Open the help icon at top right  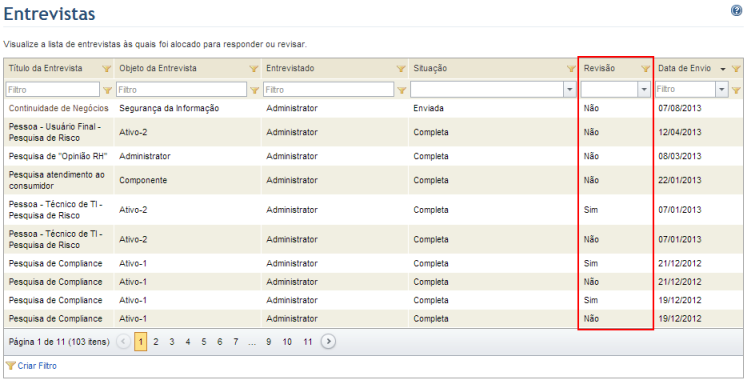click(x=737, y=11)
